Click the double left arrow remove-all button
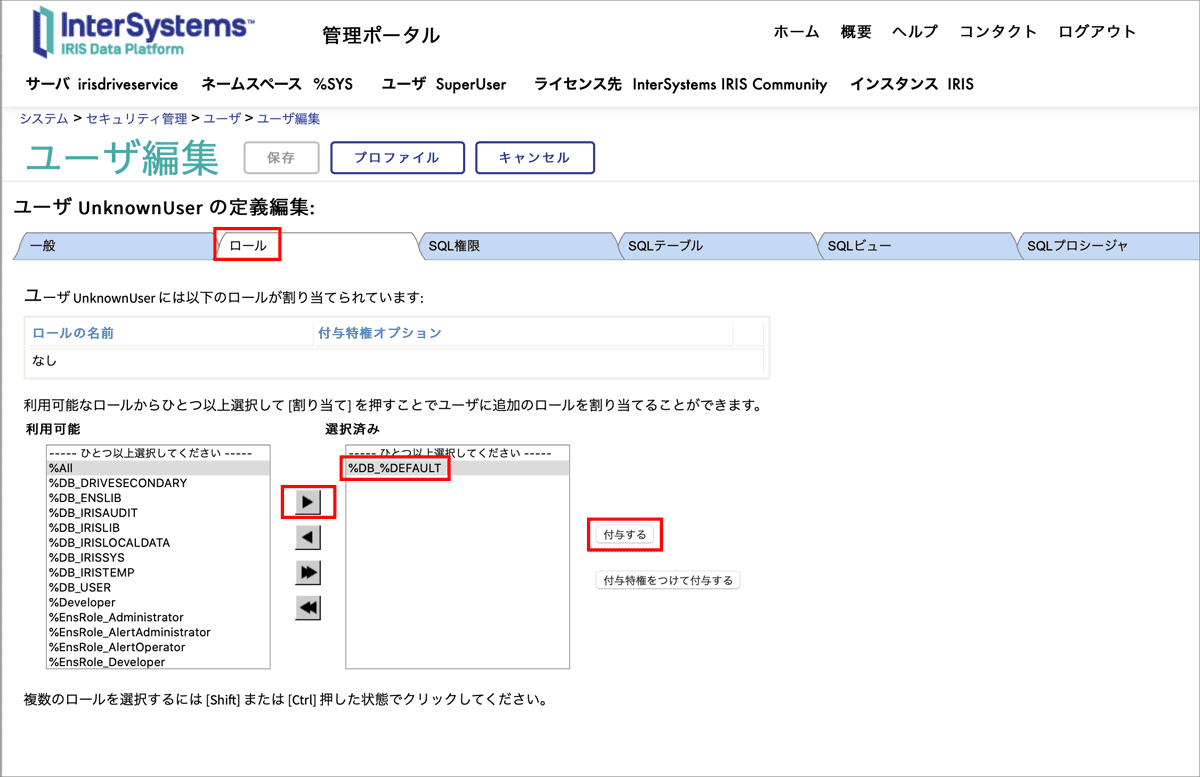The width and height of the screenshot is (1200, 777). click(308, 607)
